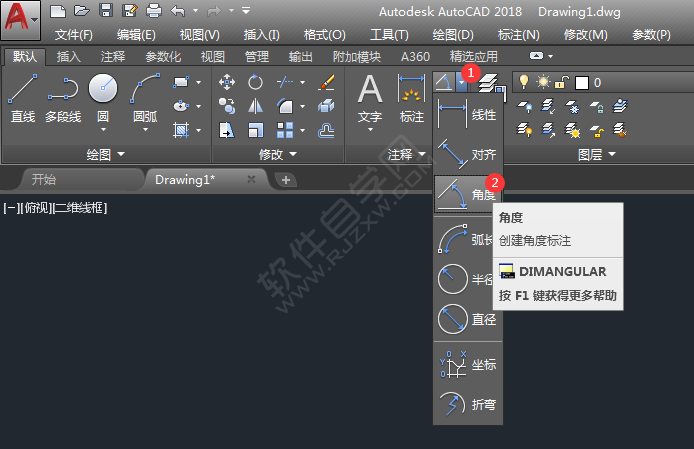The height and width of the screenshot is (449, 694).
Task: Select the Copy tool
Action: coord(227,106)
